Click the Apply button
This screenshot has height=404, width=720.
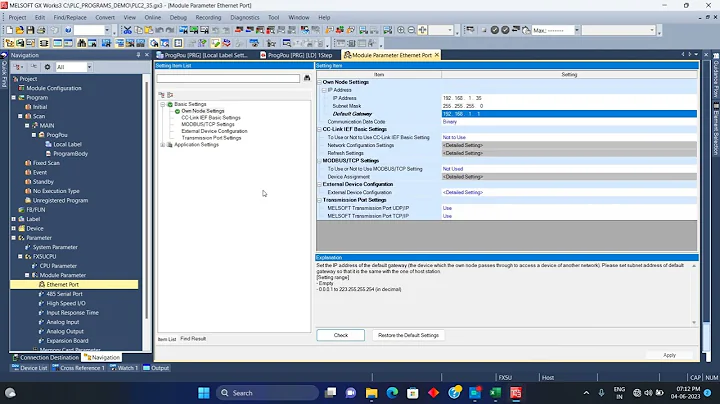click(669, 355)
